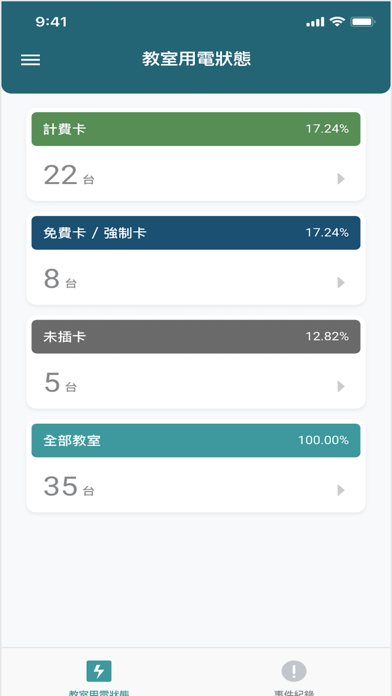Open the hamburger menu icon
This screenshot has width=392, height=696.
coord(30,60)
